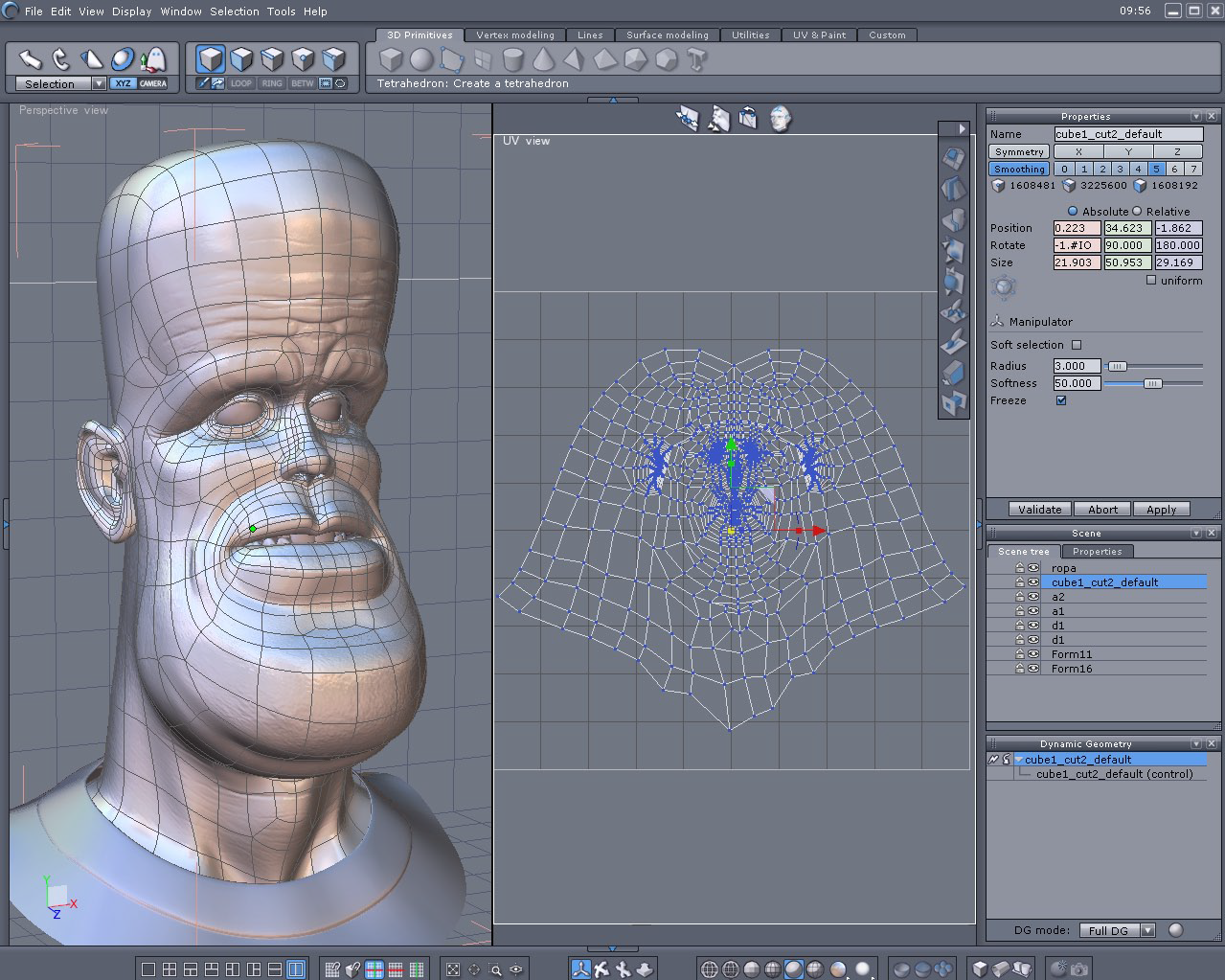1225x980 pixels.
Task: Choose the Cone primitive icon
Action: pos(543,59)
